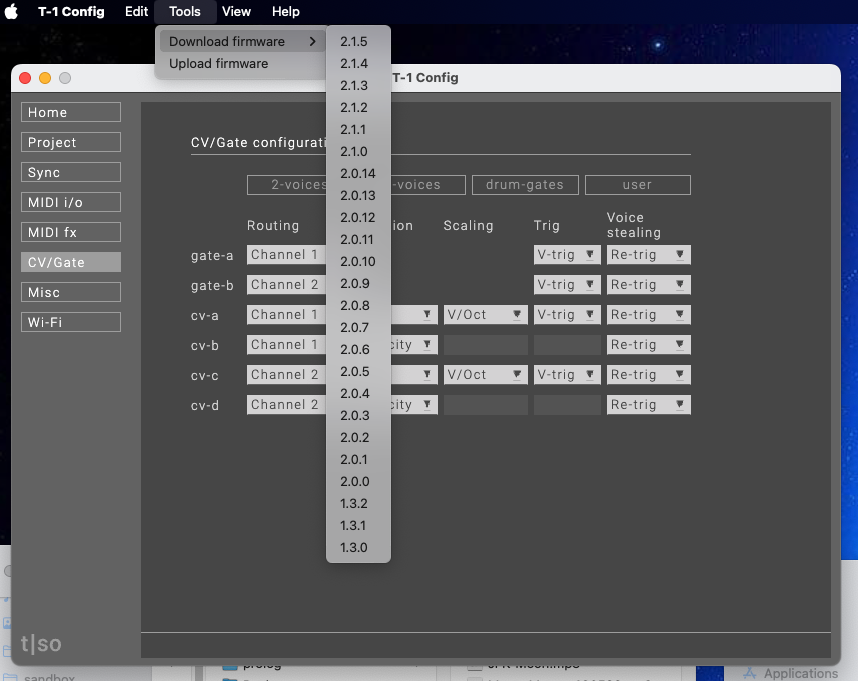Open gate-b Voice stealing dropdown
Screen dimensions: 858x681
pos(648,285)
